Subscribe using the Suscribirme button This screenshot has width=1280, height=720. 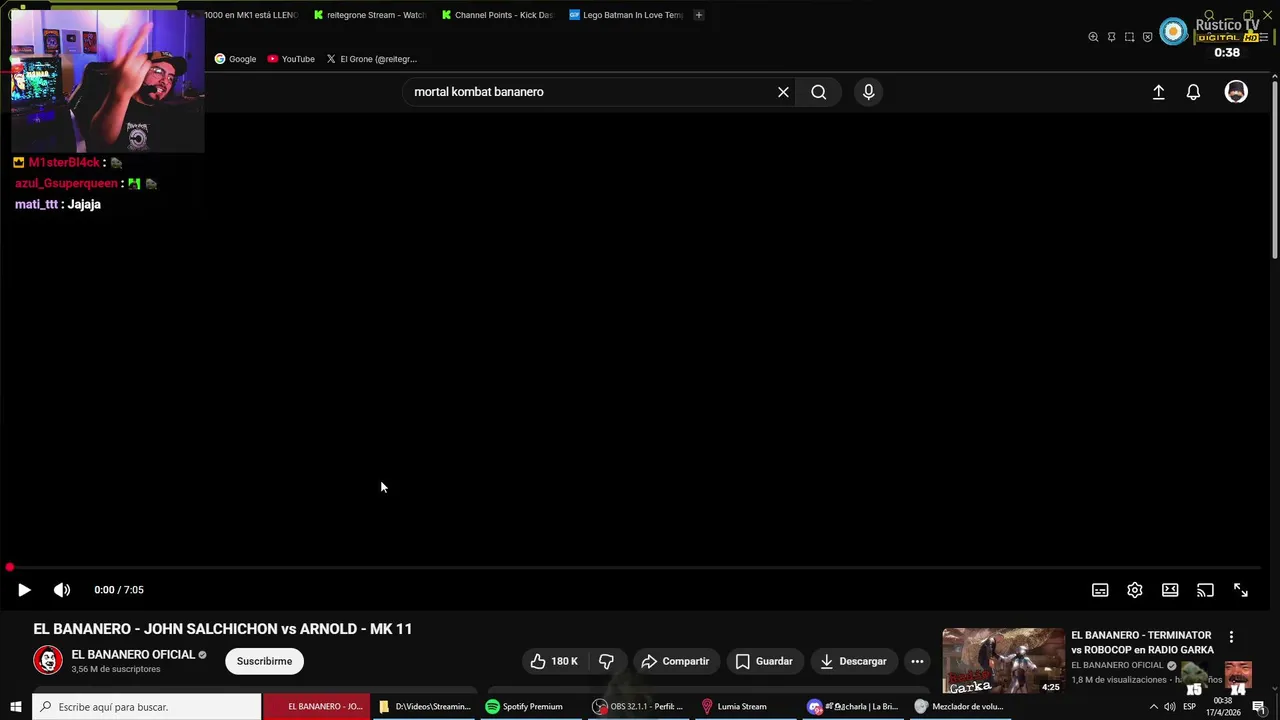point(264,661)
